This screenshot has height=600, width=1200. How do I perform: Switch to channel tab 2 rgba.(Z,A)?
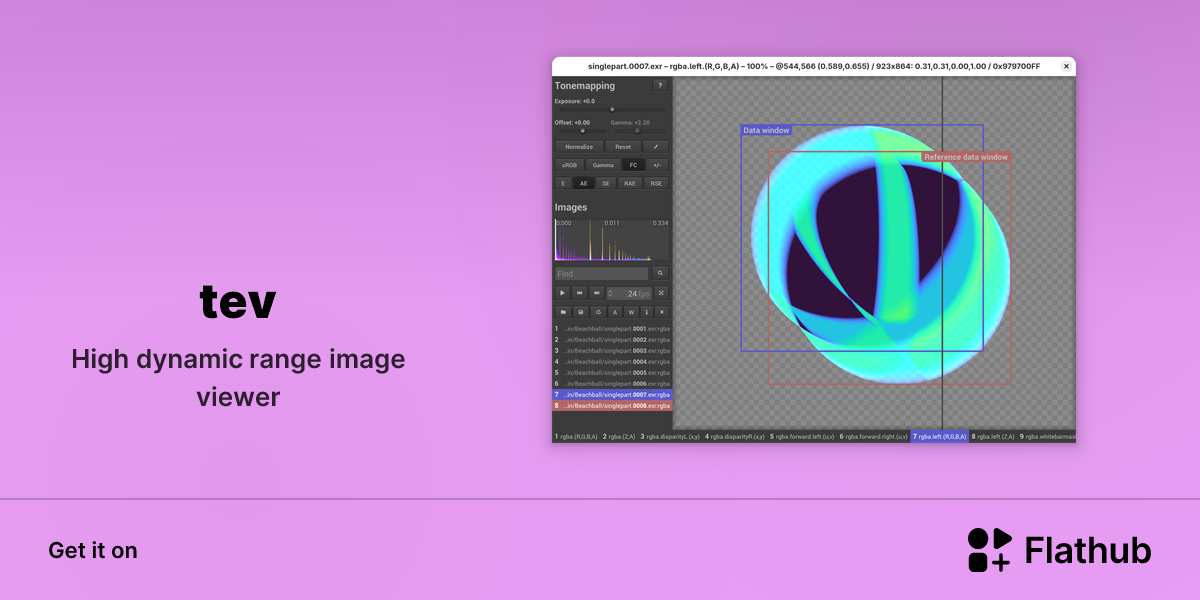pyautogui.click(x=619, y=437)
